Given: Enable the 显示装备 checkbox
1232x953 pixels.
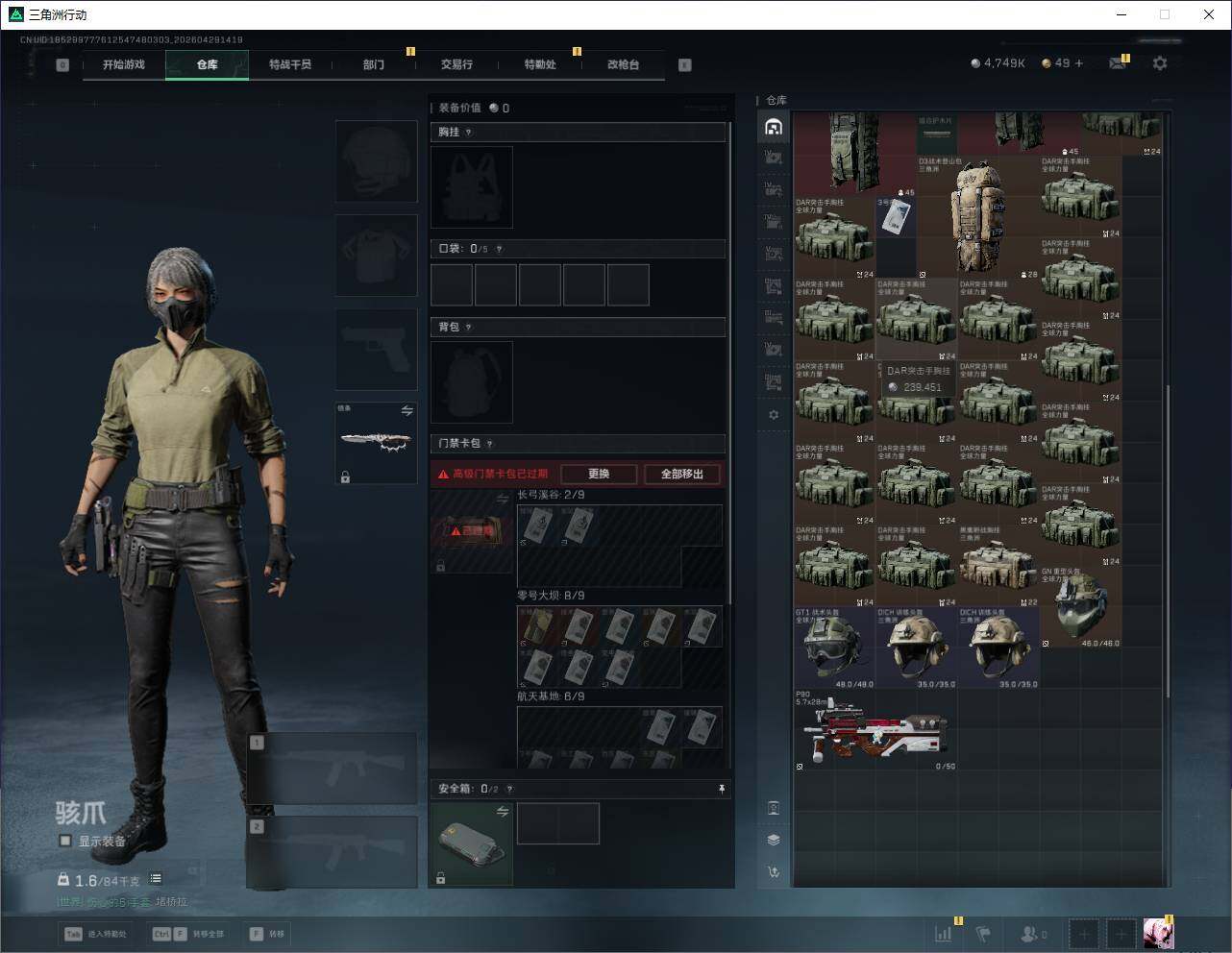Looking at the screenshot, I should click(65, 841).
